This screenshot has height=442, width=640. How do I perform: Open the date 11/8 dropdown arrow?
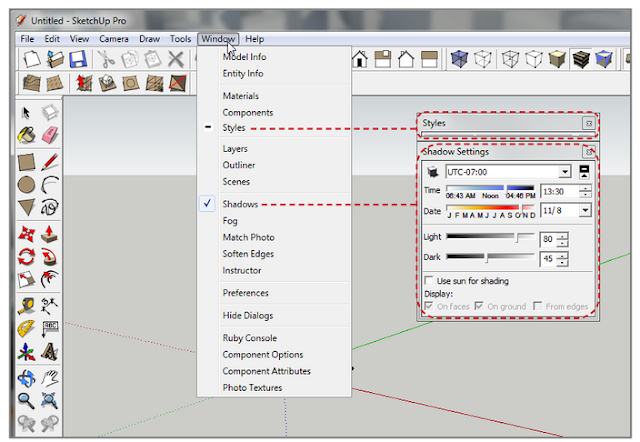tap(585, 211)
